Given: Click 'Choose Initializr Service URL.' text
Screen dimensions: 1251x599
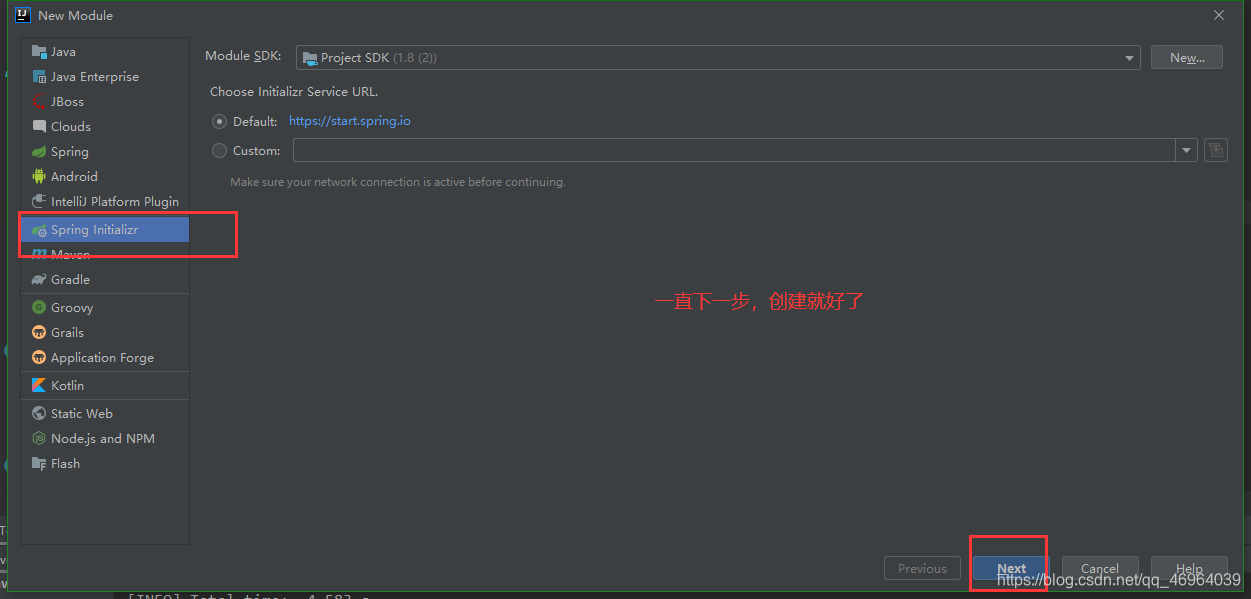Looking at the screenshot, I should 294,92.
